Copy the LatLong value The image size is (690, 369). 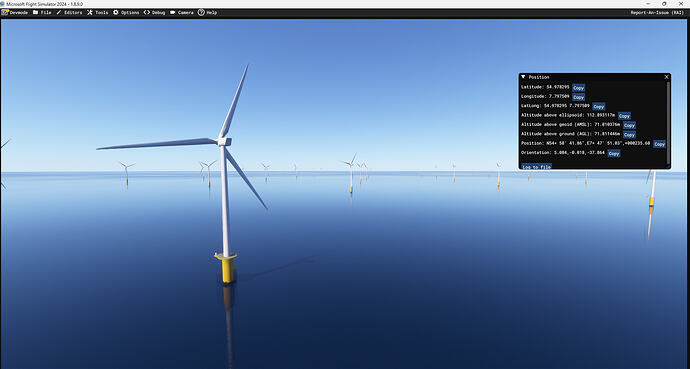(x=598, y=106)
